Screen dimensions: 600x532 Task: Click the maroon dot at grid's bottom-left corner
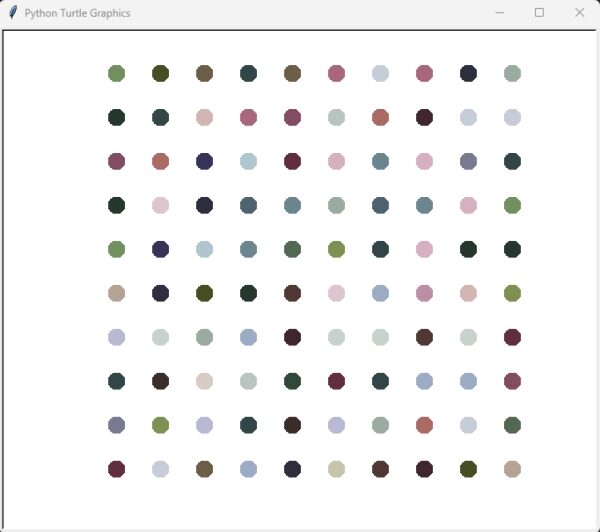(x=116, y=469)
